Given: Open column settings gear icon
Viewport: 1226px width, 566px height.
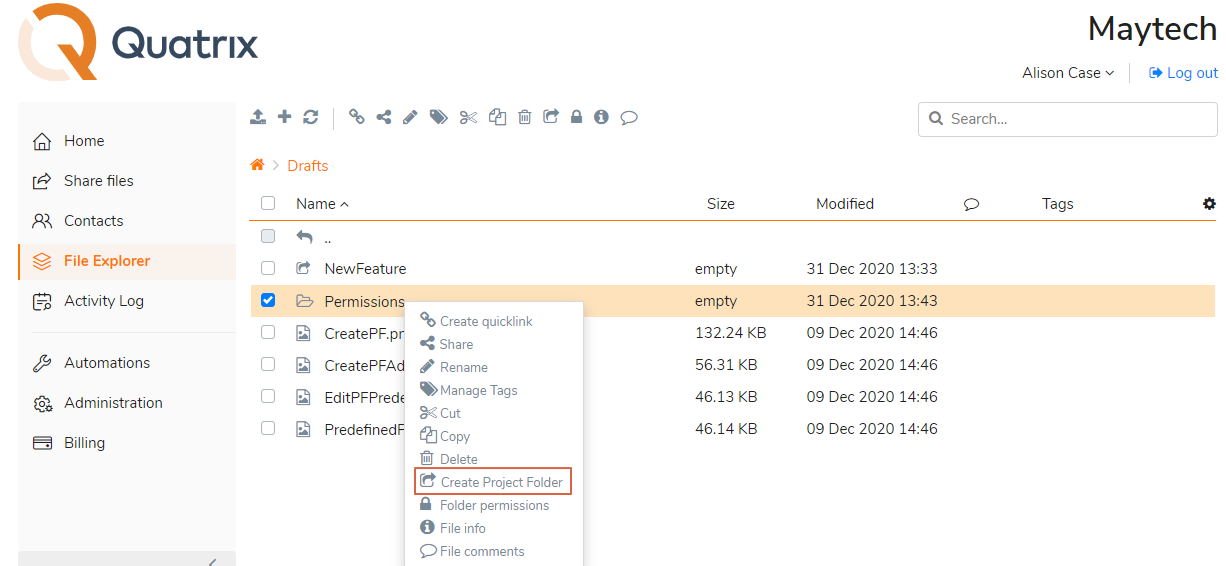Looking at the screenshot, I should pyautogui.click(x=1209, y=204).
